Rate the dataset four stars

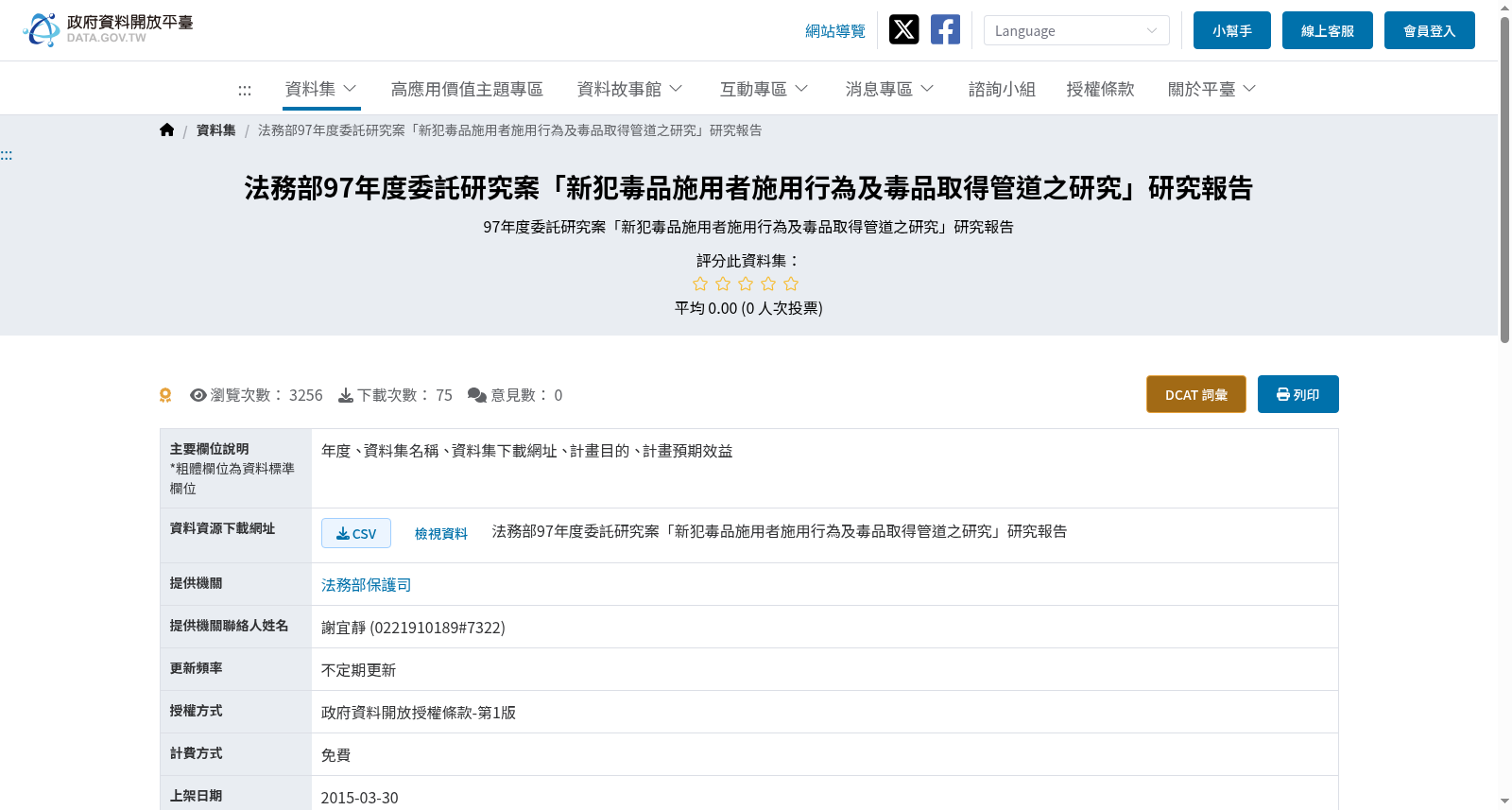click(768, 284)
